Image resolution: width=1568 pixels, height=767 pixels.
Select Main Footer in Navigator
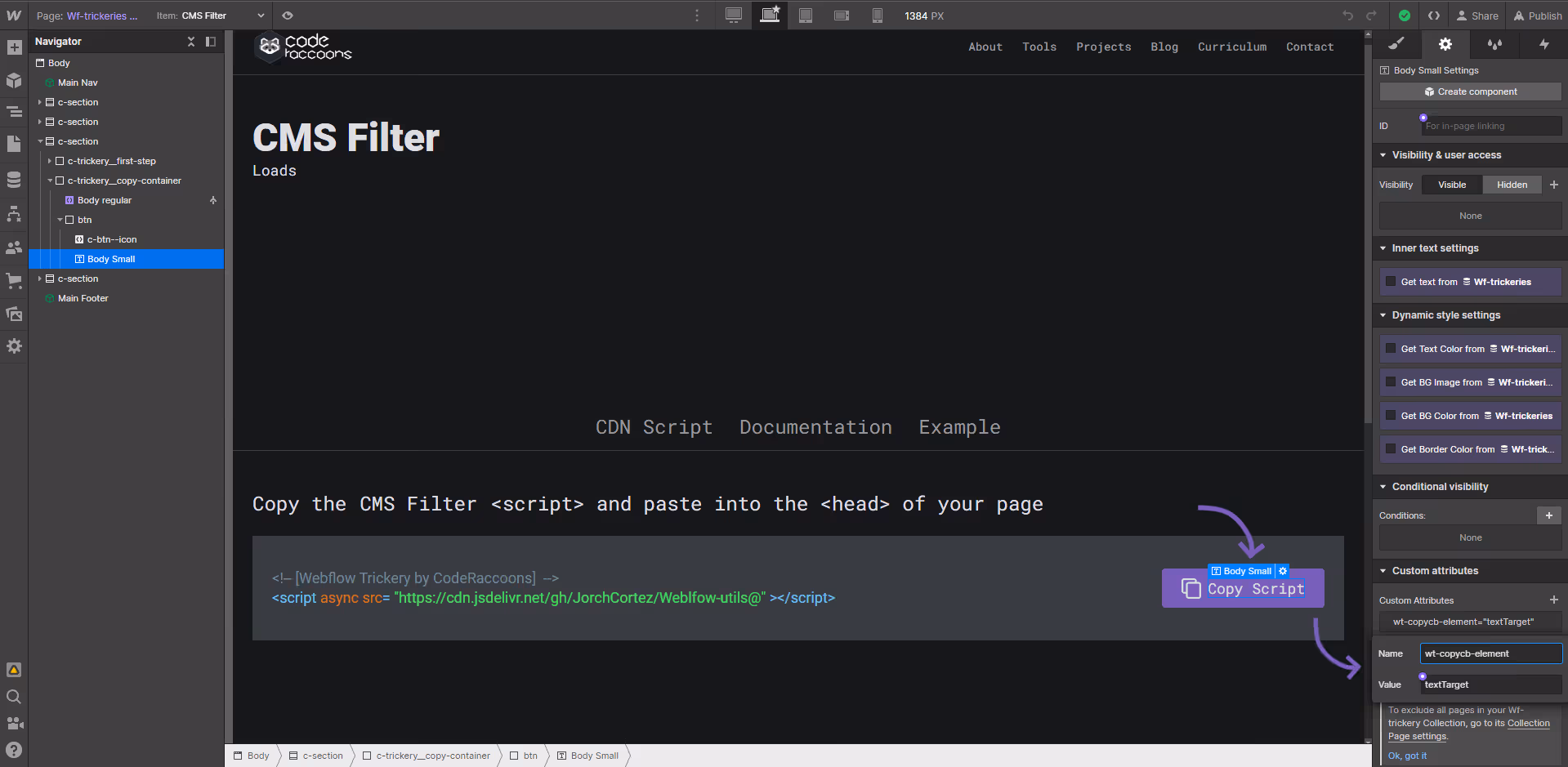tap(83, 298)
